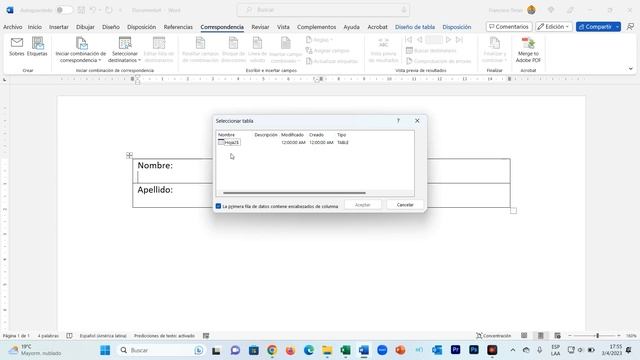
Task: Open Photoshop from the taskbar
Action: [474, 350]
